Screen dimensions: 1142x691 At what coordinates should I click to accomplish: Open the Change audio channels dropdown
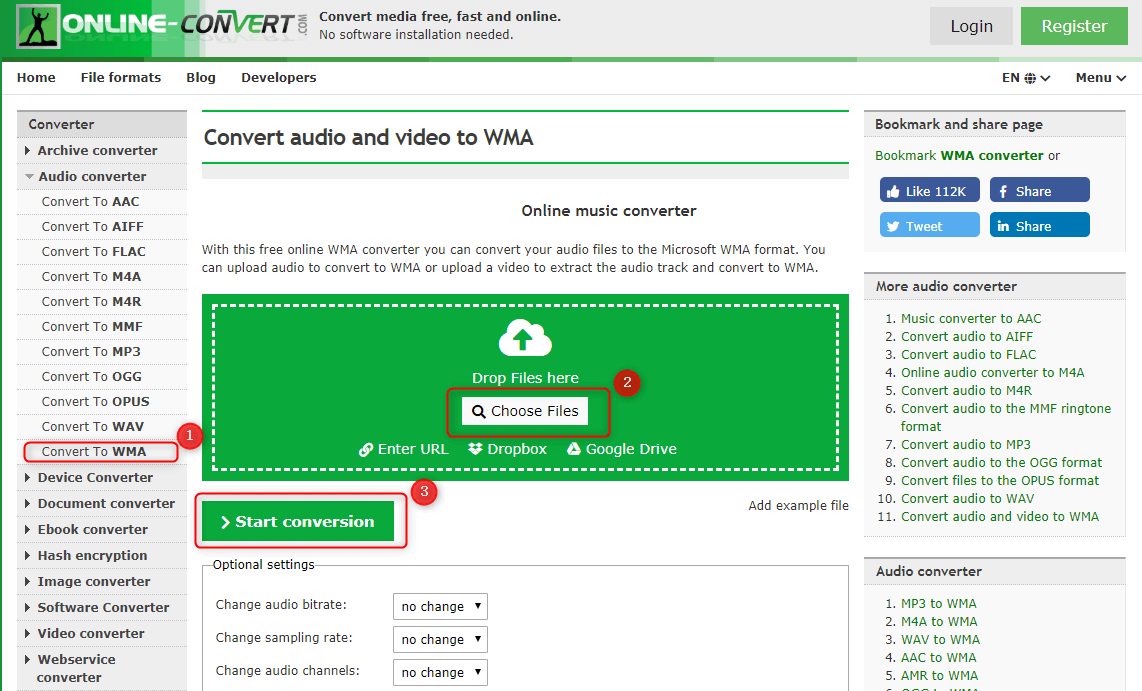[x=440, y=672]
